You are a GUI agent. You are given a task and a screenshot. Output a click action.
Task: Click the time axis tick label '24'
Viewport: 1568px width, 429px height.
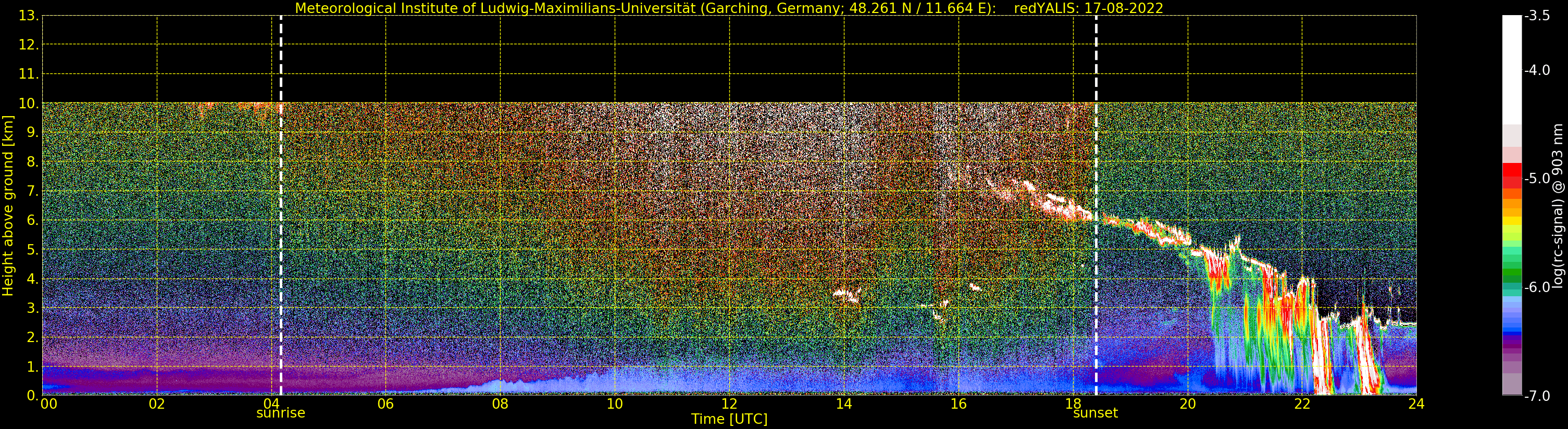pyautogui.click(x=1416, y=404)
